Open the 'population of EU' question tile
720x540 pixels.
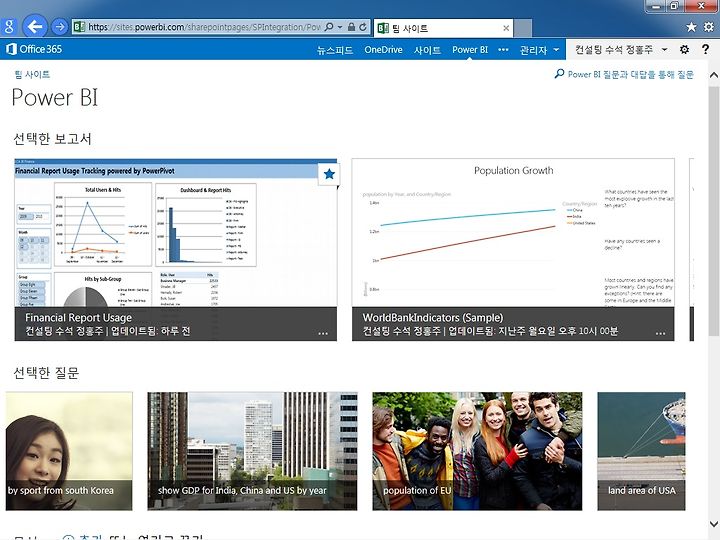point(477,451)
